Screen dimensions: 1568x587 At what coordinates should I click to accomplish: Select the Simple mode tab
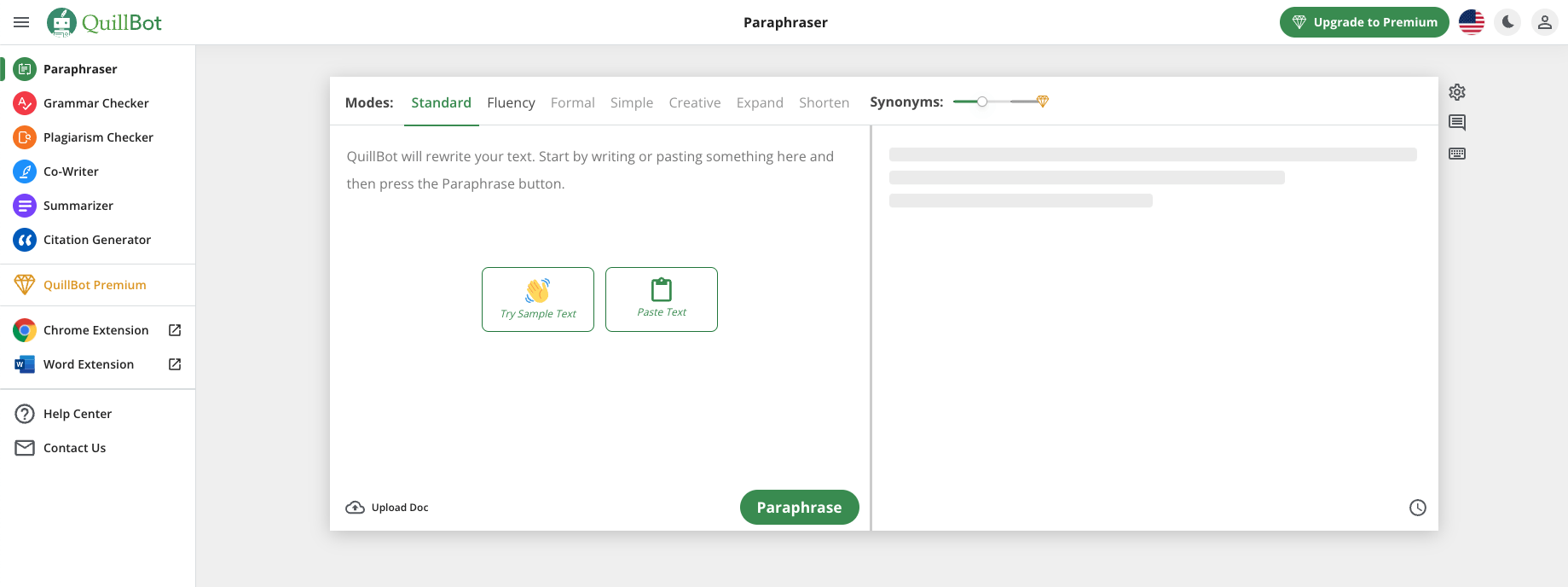click(632, 102)
